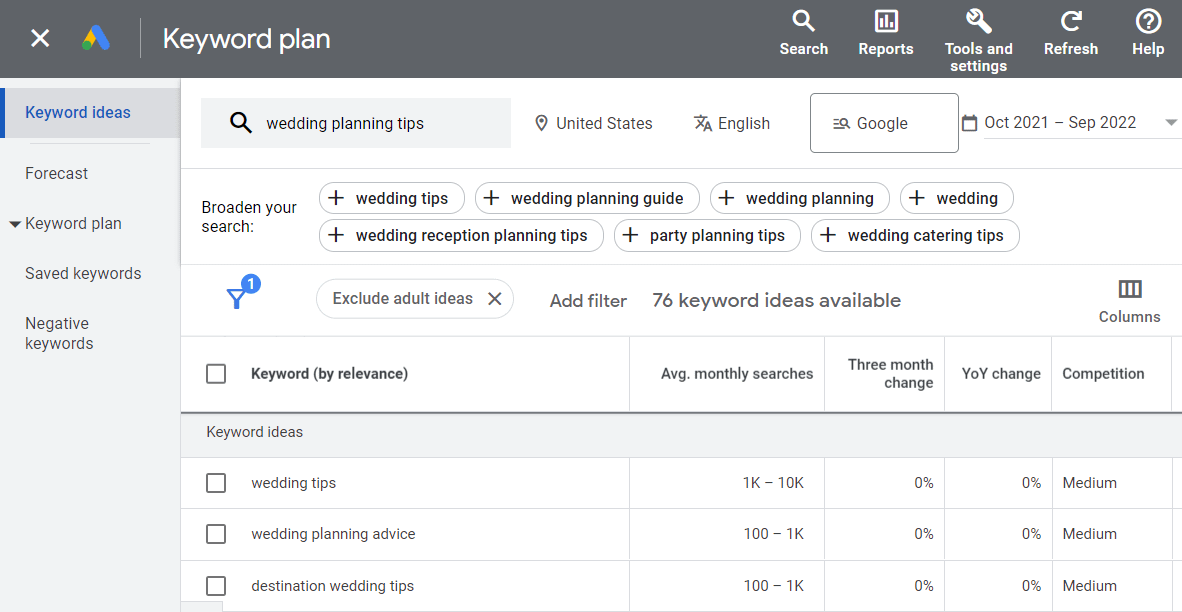Collapse the Keyword plan section in the sidebar
This screenshot has width=1182, height=612.
click(14, 223)
